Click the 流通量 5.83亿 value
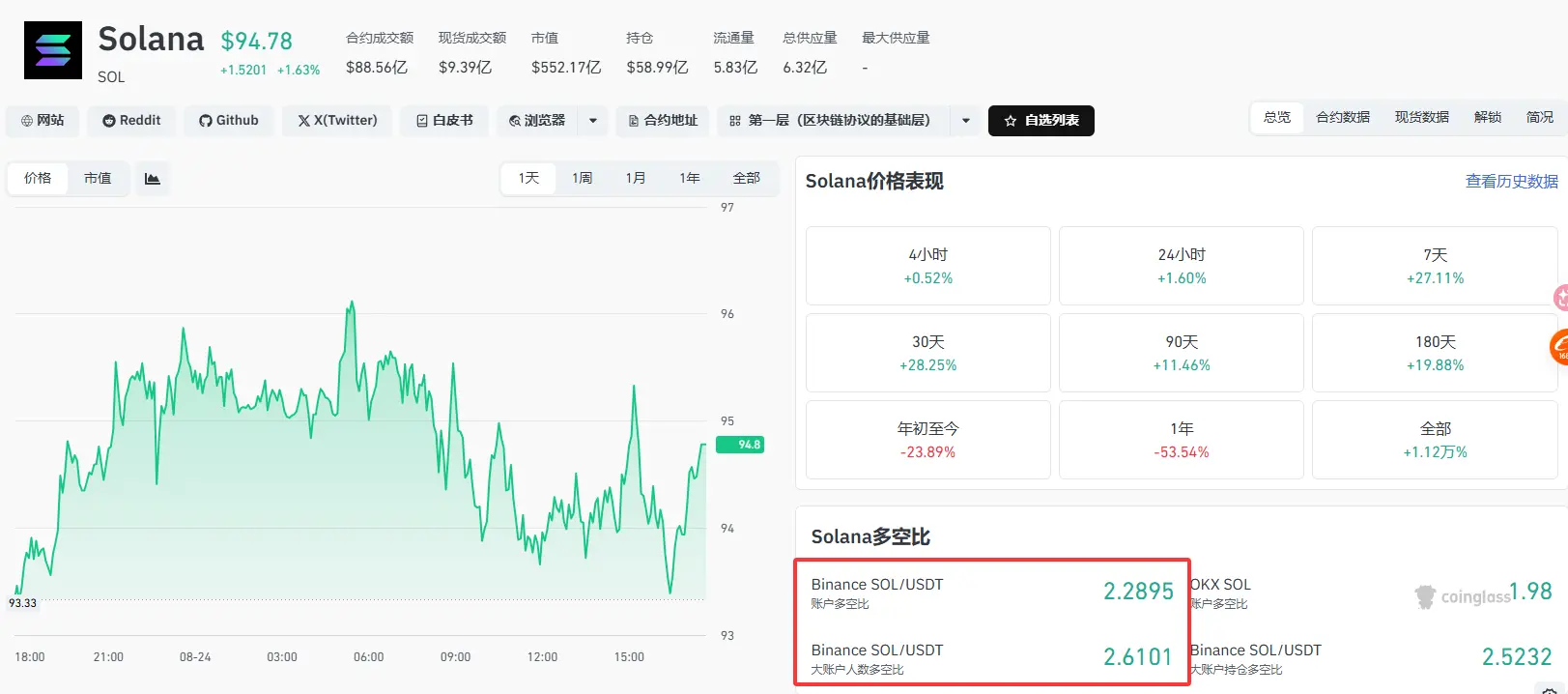The width and height of the screenshot is (1568, 694). 735,68
